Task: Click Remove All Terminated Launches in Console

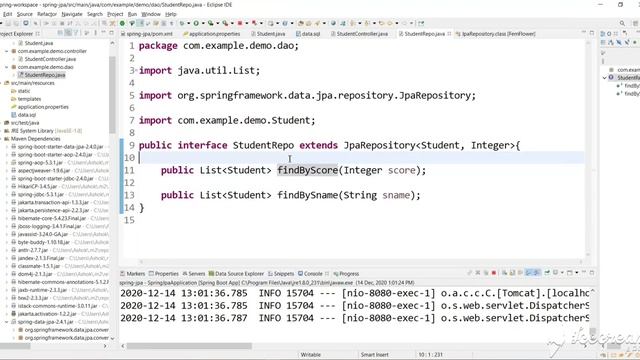Action: coord(486,273)
